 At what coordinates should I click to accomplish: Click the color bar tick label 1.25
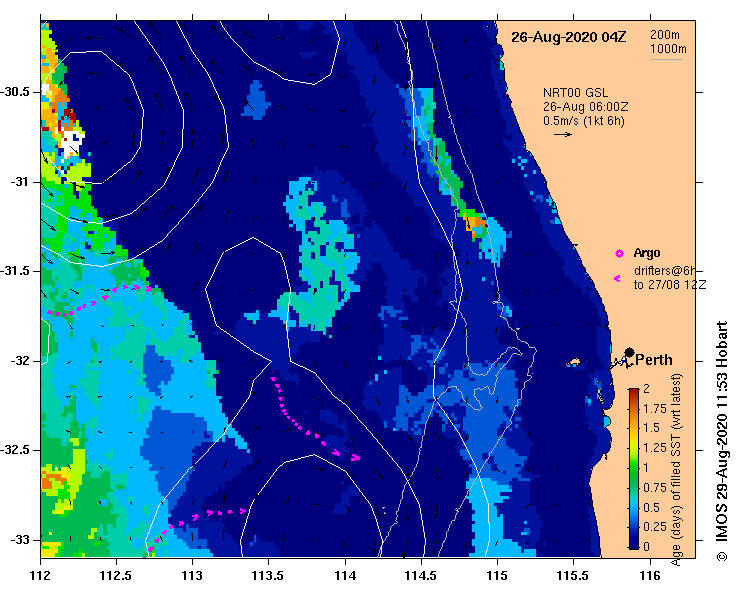pyautogui.click(x=655, y=448)
